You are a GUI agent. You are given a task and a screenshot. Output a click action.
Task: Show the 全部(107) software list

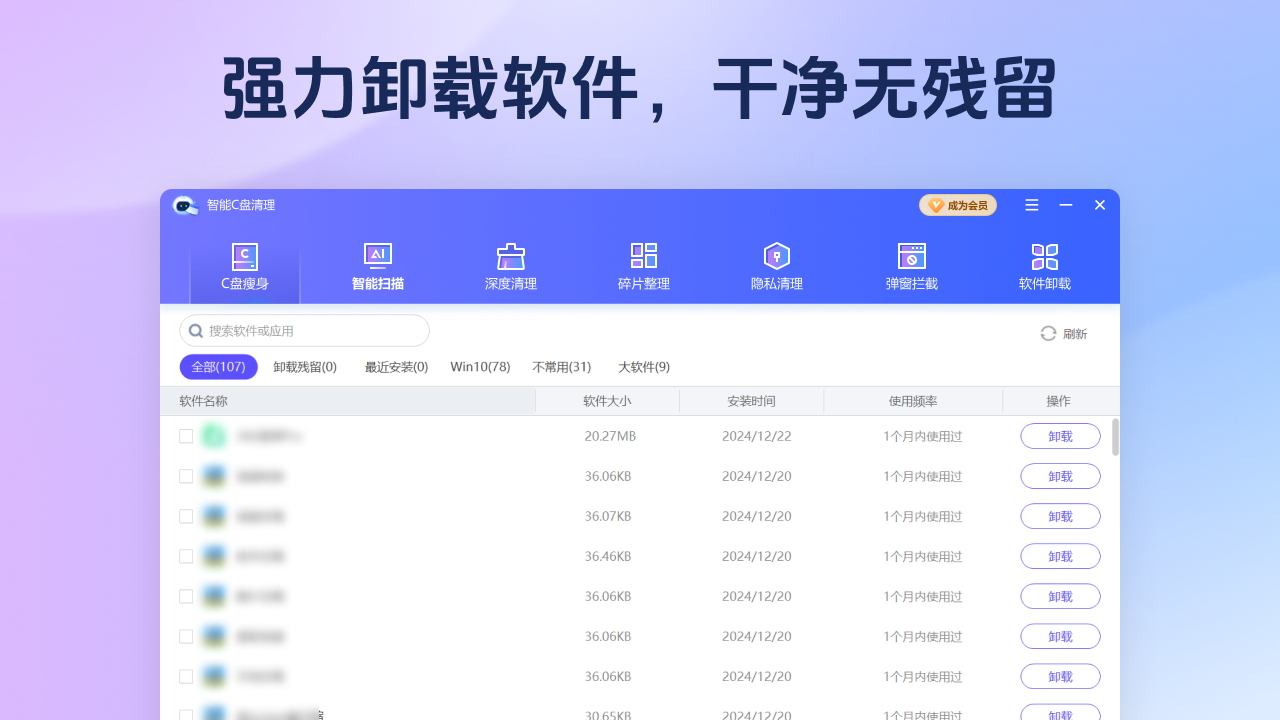click(219, 367)
